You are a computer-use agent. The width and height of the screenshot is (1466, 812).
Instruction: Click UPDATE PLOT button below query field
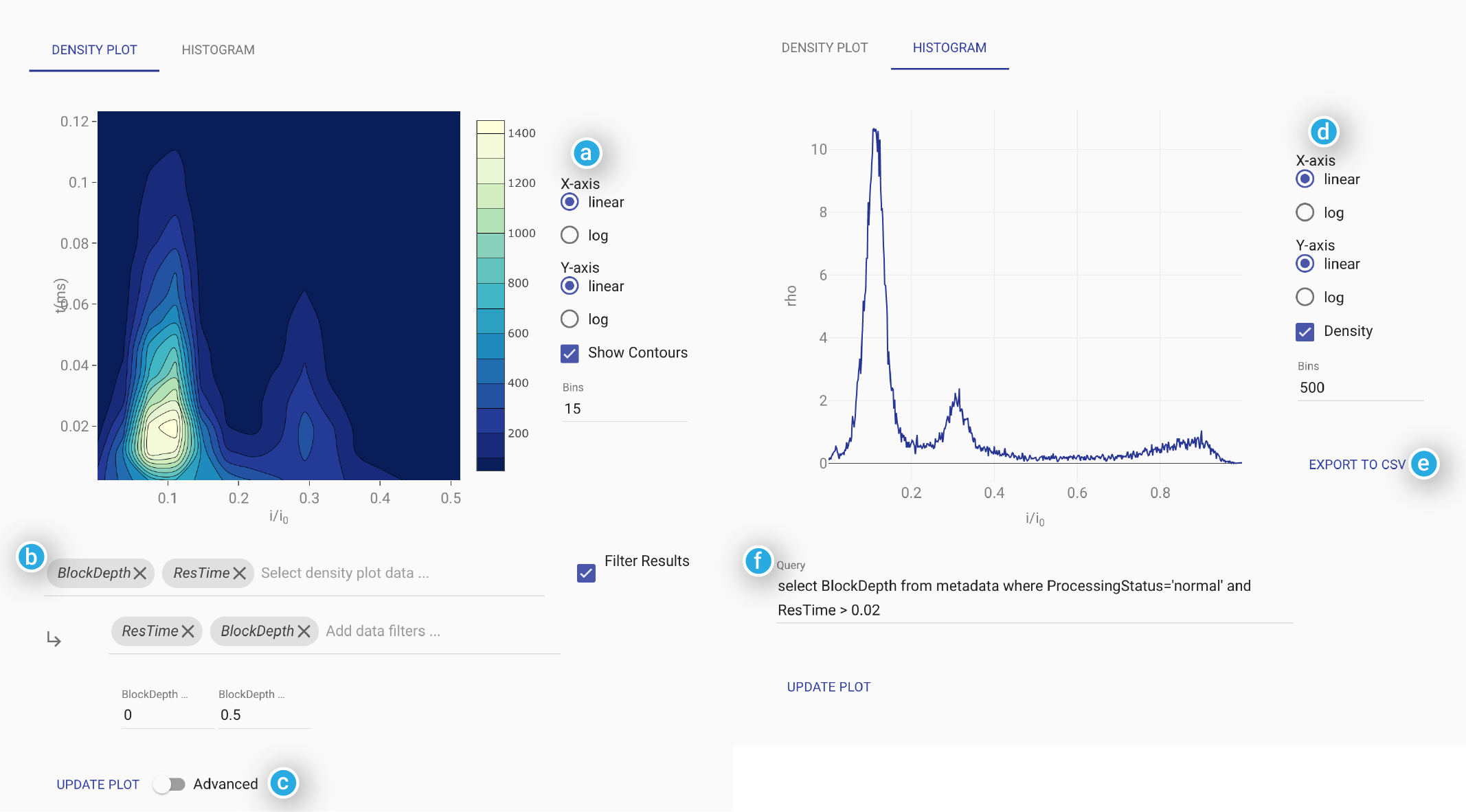coord(829,687)
